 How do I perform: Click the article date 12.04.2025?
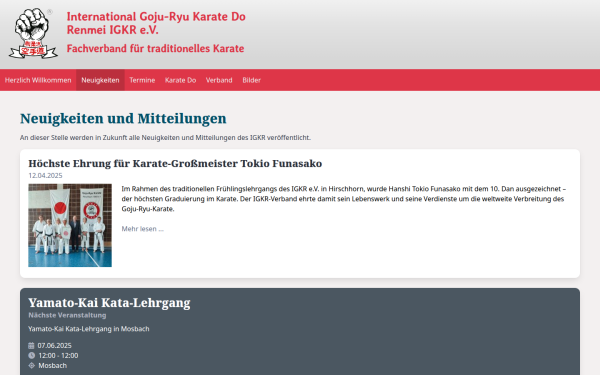pos(45,176)
